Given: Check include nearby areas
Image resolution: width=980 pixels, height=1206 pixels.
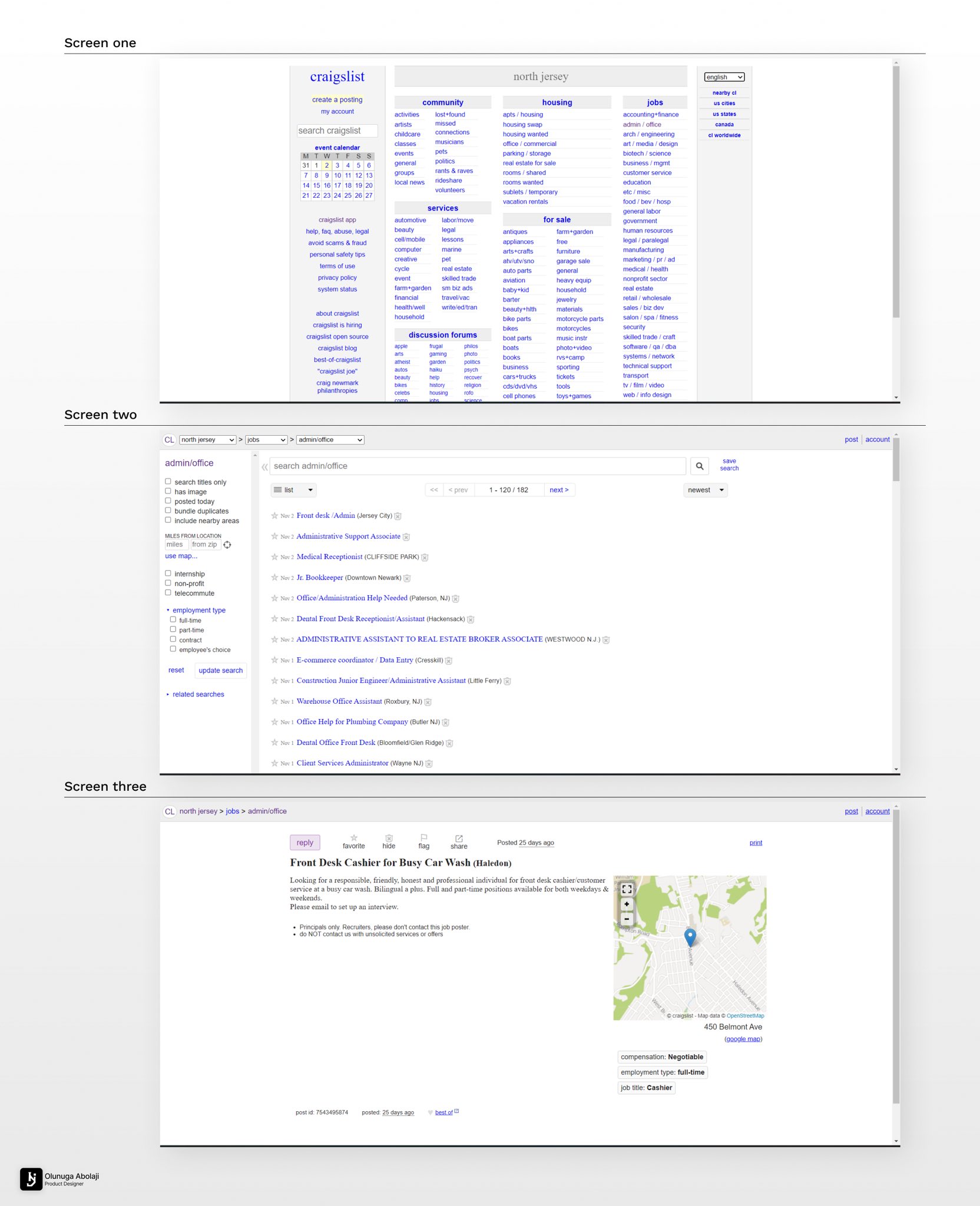Looking at the screenshot, I should click(168, 520).
